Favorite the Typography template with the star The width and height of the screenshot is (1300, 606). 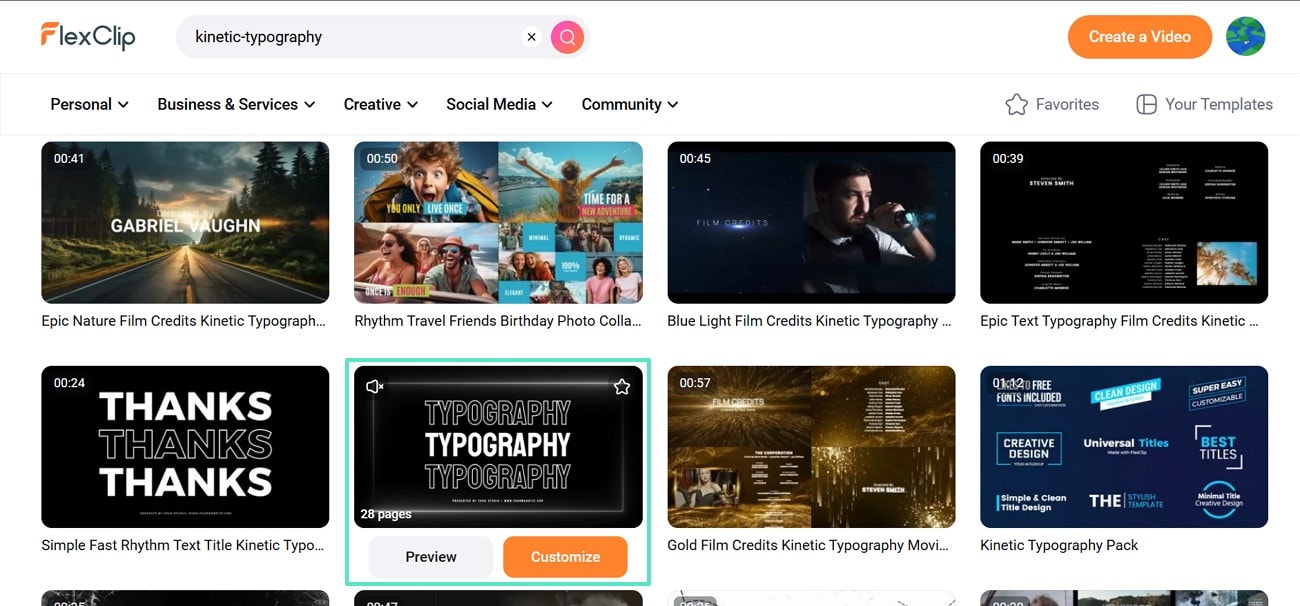[622, 386]
